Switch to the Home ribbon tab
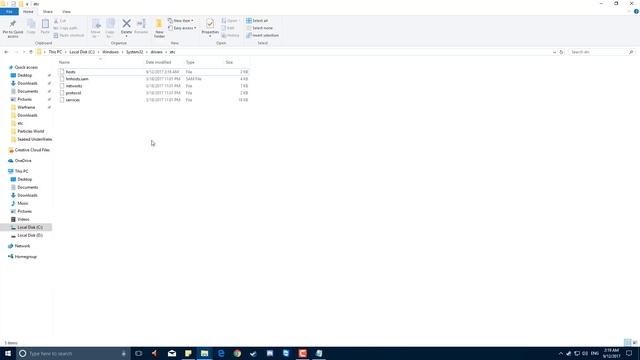Image resolution: width=640 pixels, height=360 pixels. [28, 12]
